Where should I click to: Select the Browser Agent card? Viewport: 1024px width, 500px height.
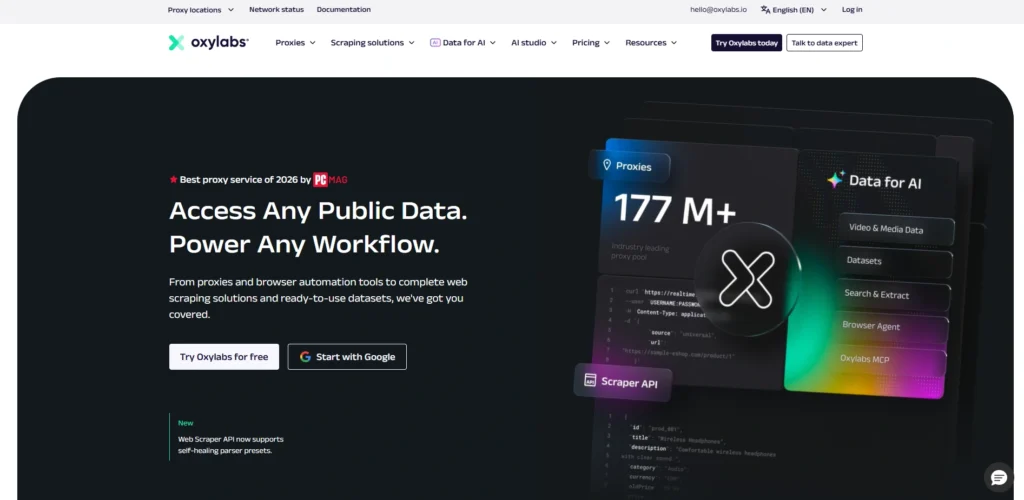(x=892, y=326)
